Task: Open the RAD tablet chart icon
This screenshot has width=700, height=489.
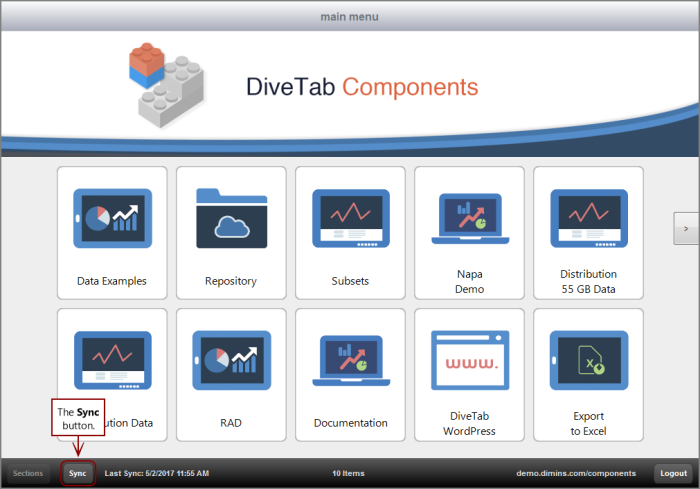Action: (x=232, y=360)
